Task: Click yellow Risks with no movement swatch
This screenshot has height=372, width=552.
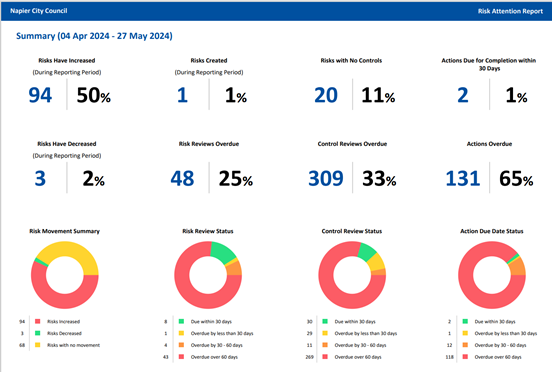Action: click(38, 345)
